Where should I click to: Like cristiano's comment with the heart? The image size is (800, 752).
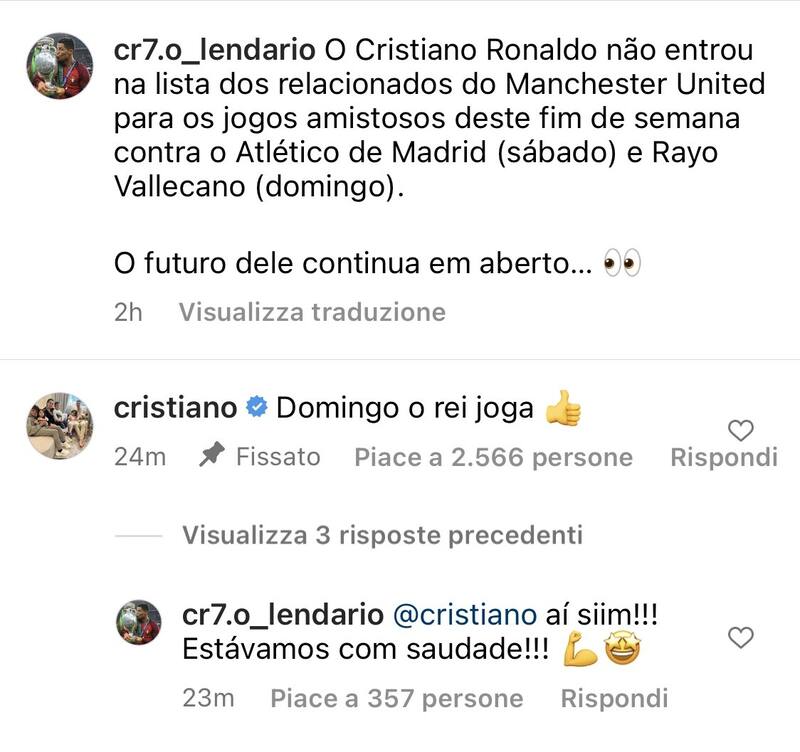pyautogui.click(x=741, y=432)
